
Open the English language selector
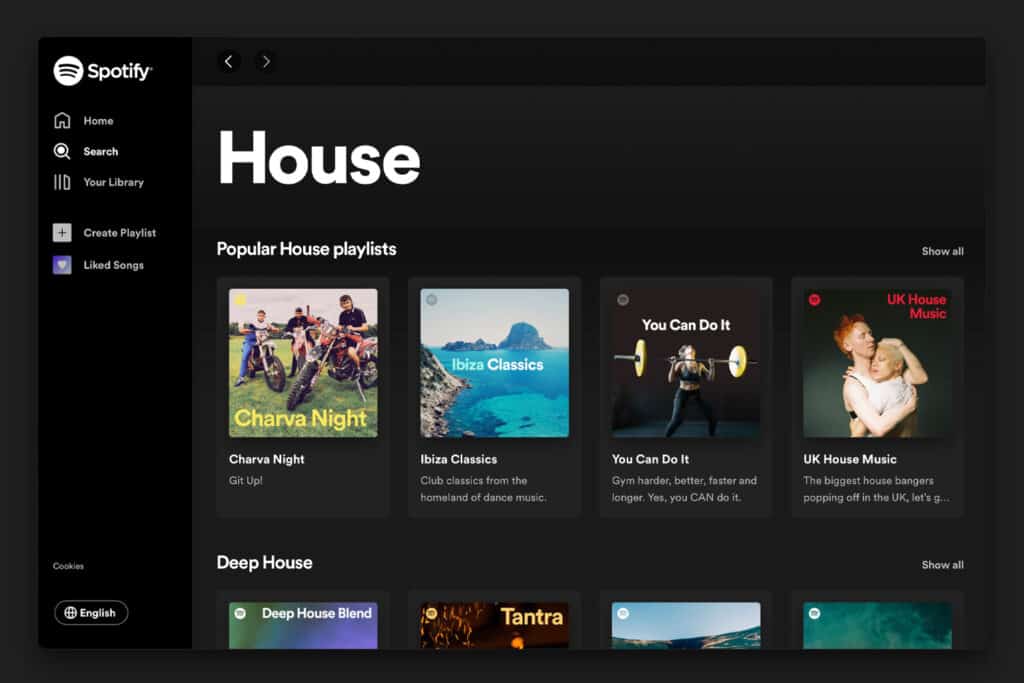pos(91,612)
